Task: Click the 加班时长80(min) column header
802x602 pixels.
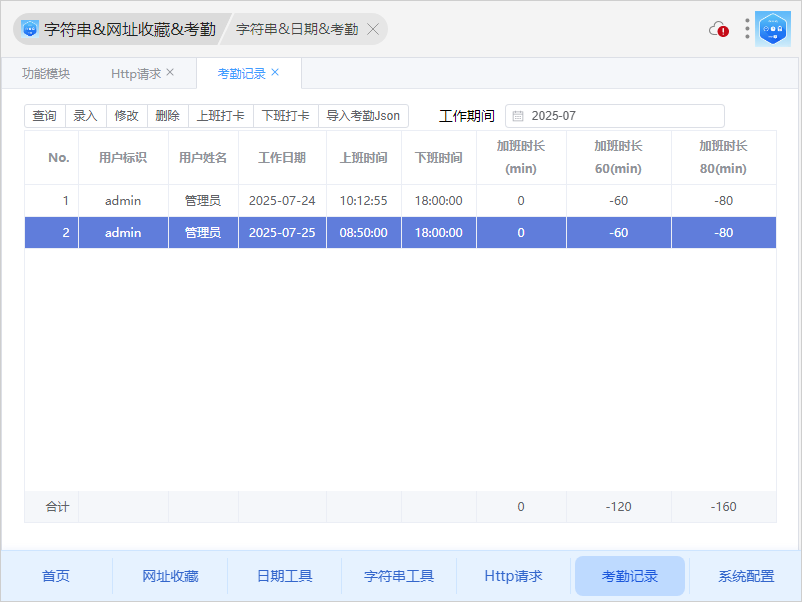Action: pos(724,158)
